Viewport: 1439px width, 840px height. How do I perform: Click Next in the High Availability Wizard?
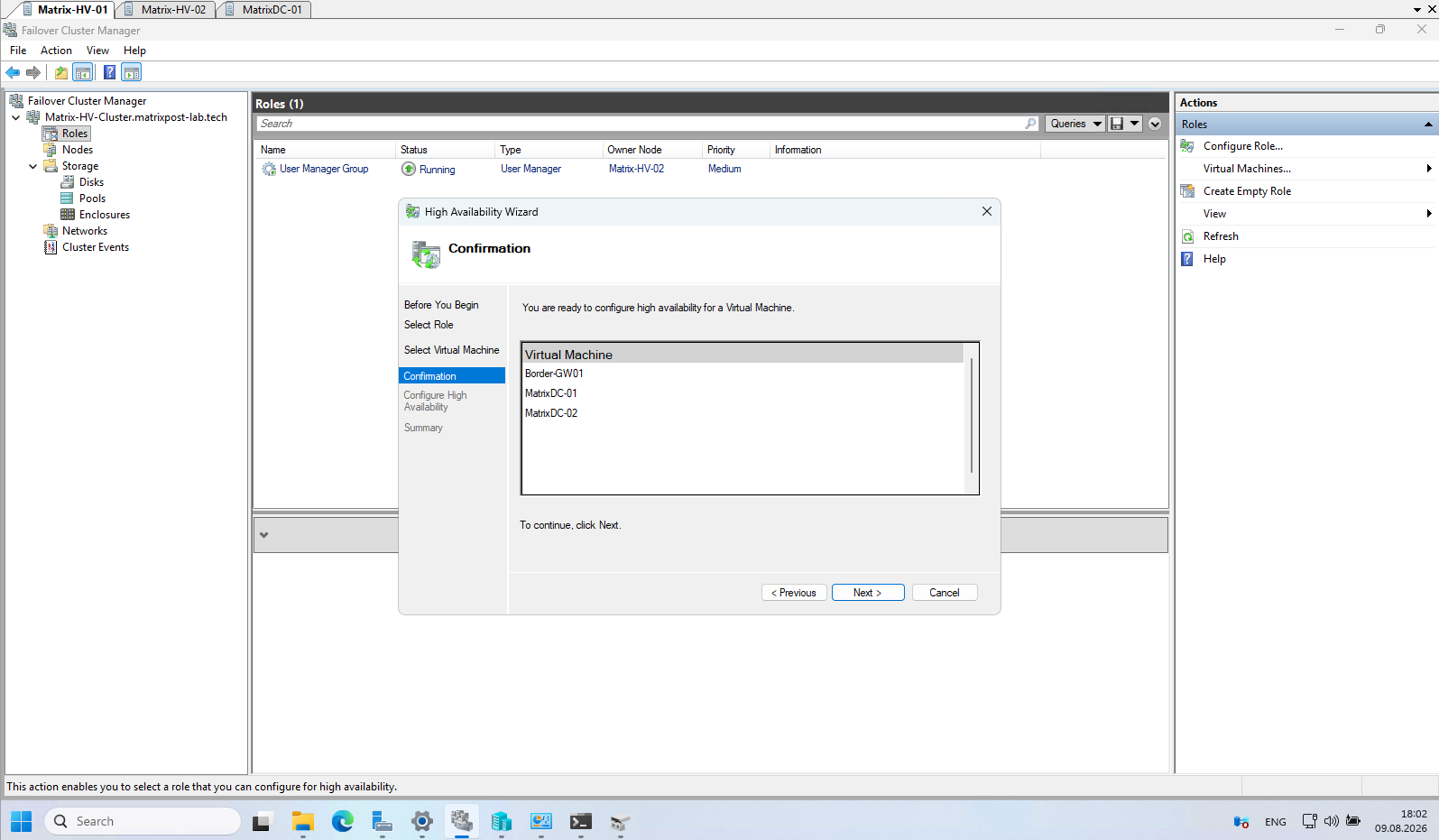pos(868,593)
